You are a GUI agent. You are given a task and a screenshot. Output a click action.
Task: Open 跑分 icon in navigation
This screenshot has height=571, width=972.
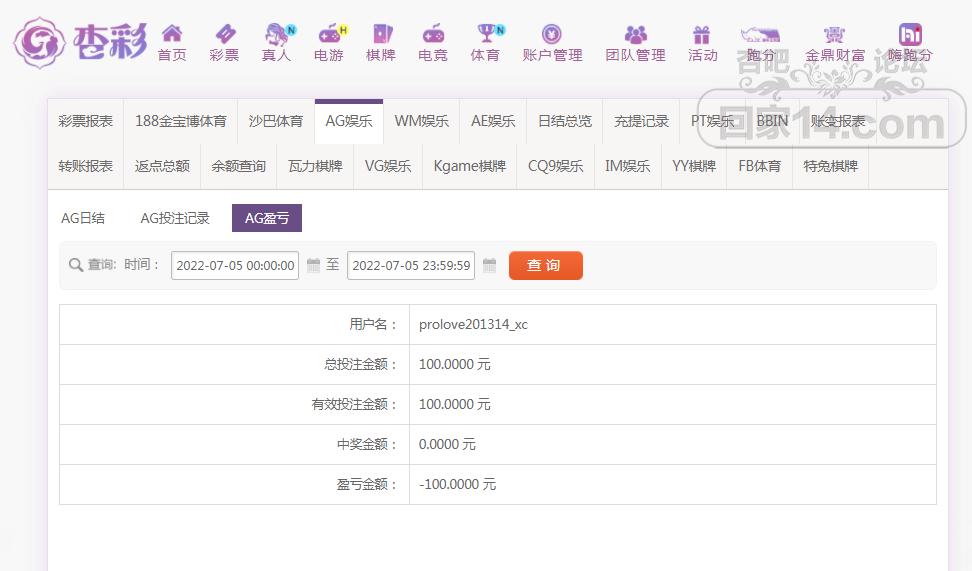tap(761, 34)
